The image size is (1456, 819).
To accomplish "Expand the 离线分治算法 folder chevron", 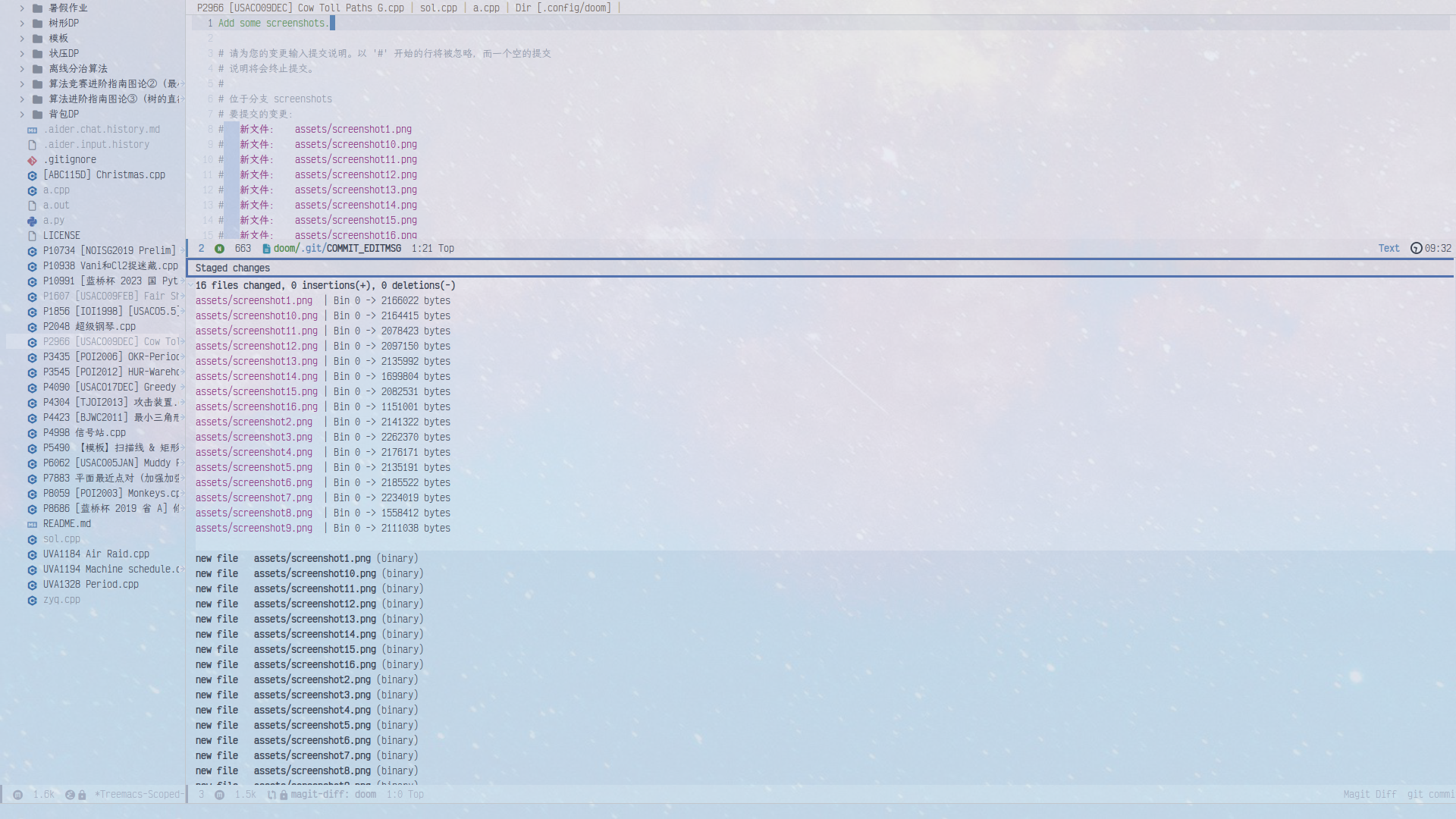I will pos(22,69).
